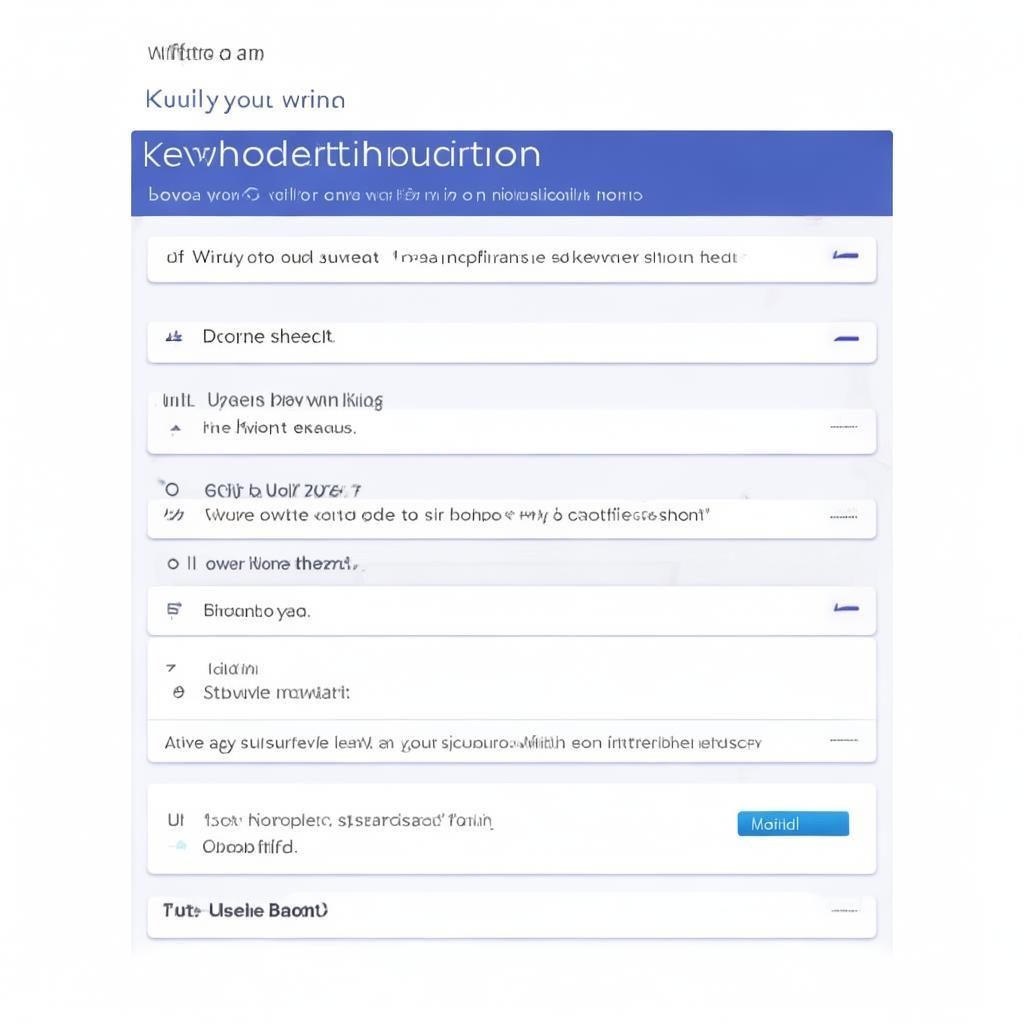Collapse the "Dcorne sheeclt" section using the dash
Screen dimensions: 1024x1024
846,338
